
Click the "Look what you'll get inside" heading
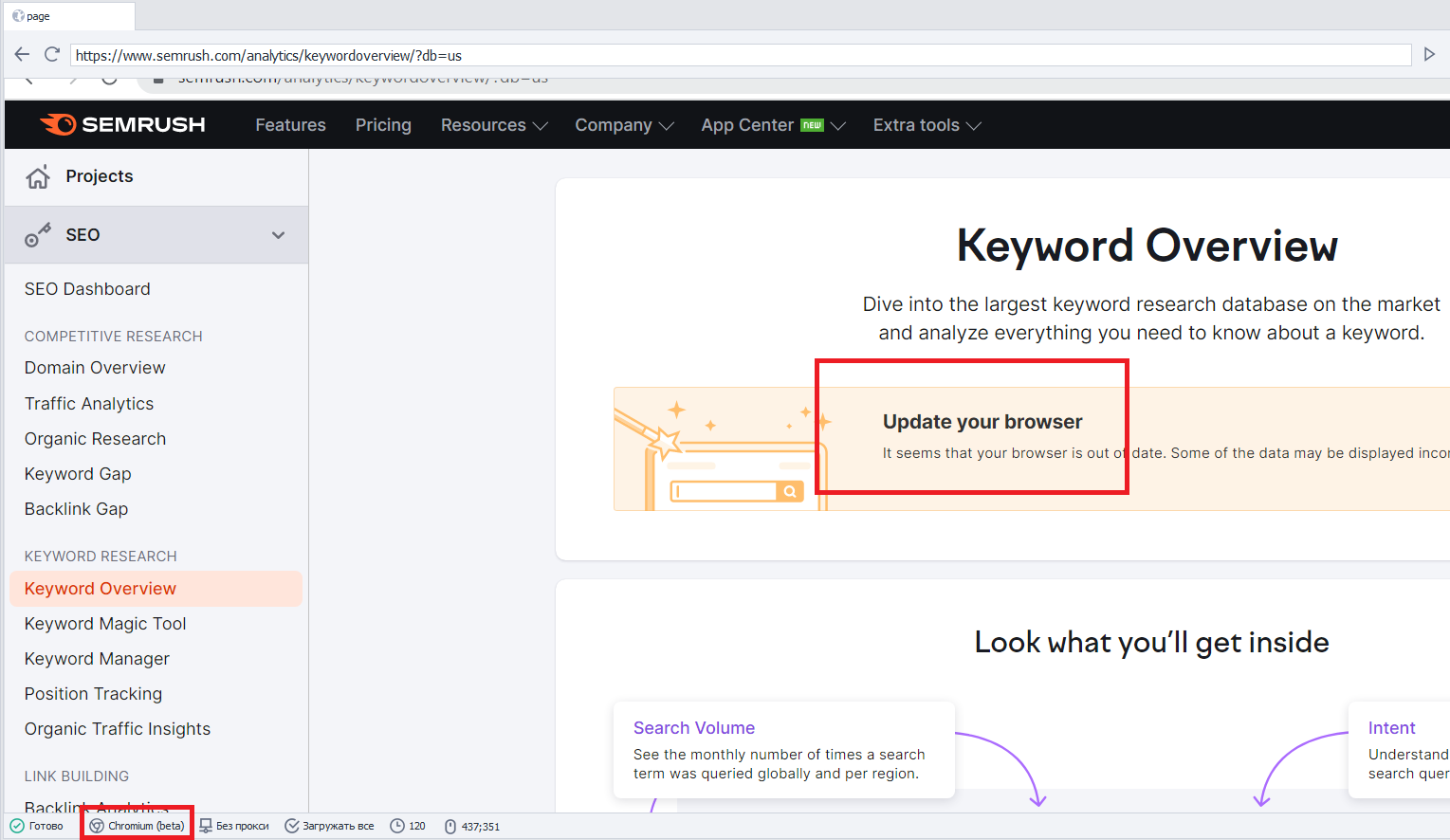click(1151, 643)
